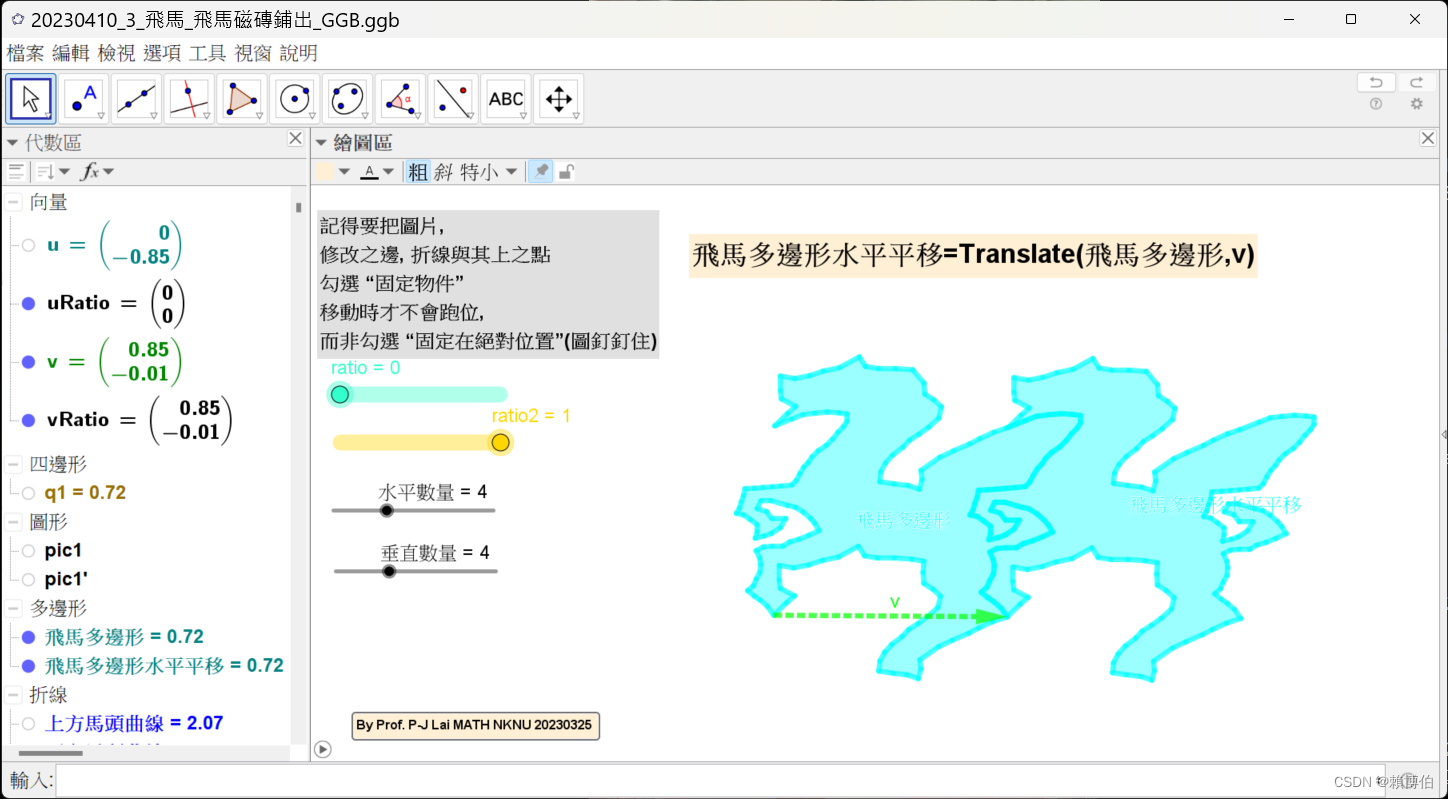Select the Move arrow tool

[30, 98]
